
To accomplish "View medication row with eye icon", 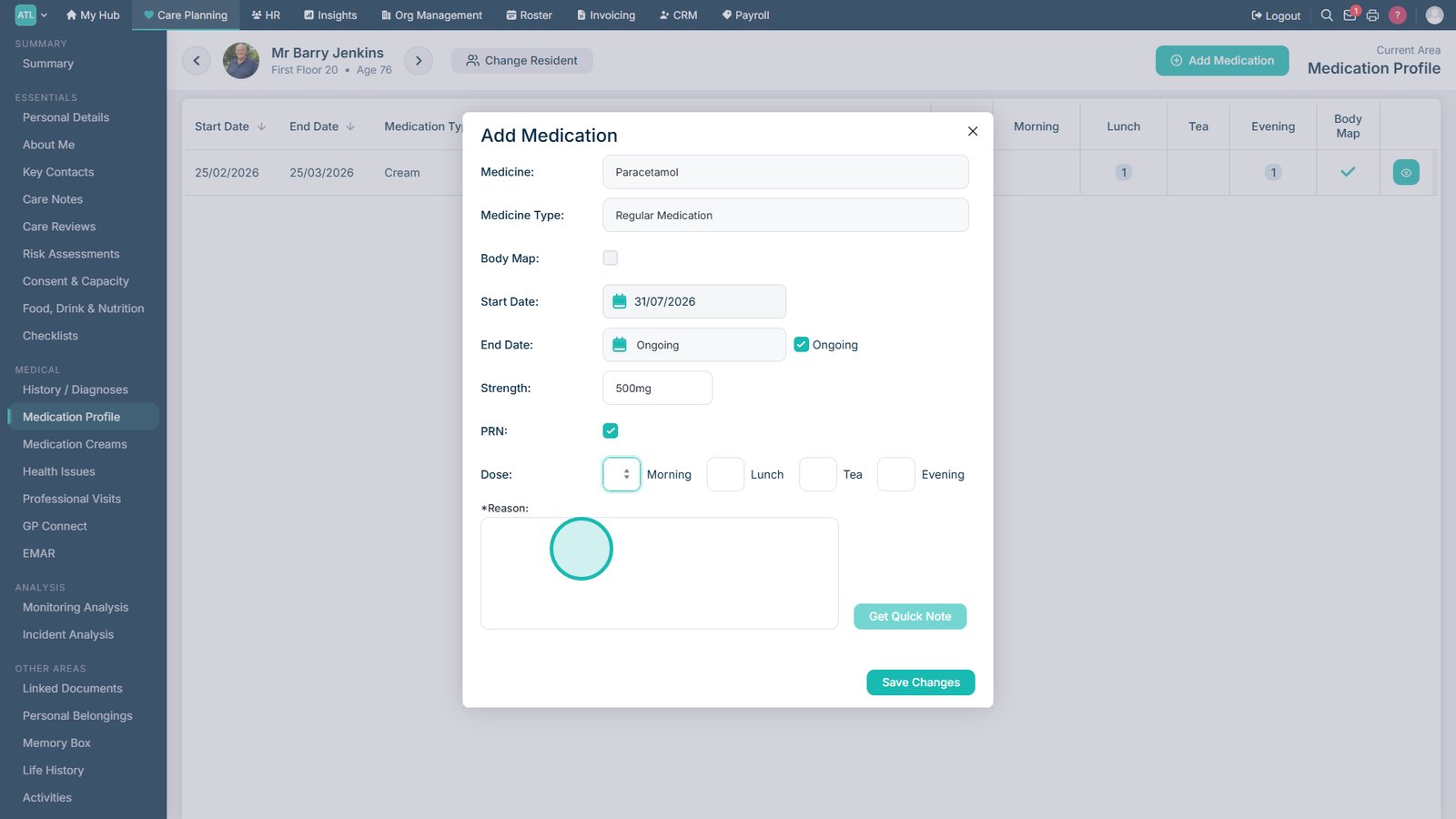I will tap(1406, 173).
